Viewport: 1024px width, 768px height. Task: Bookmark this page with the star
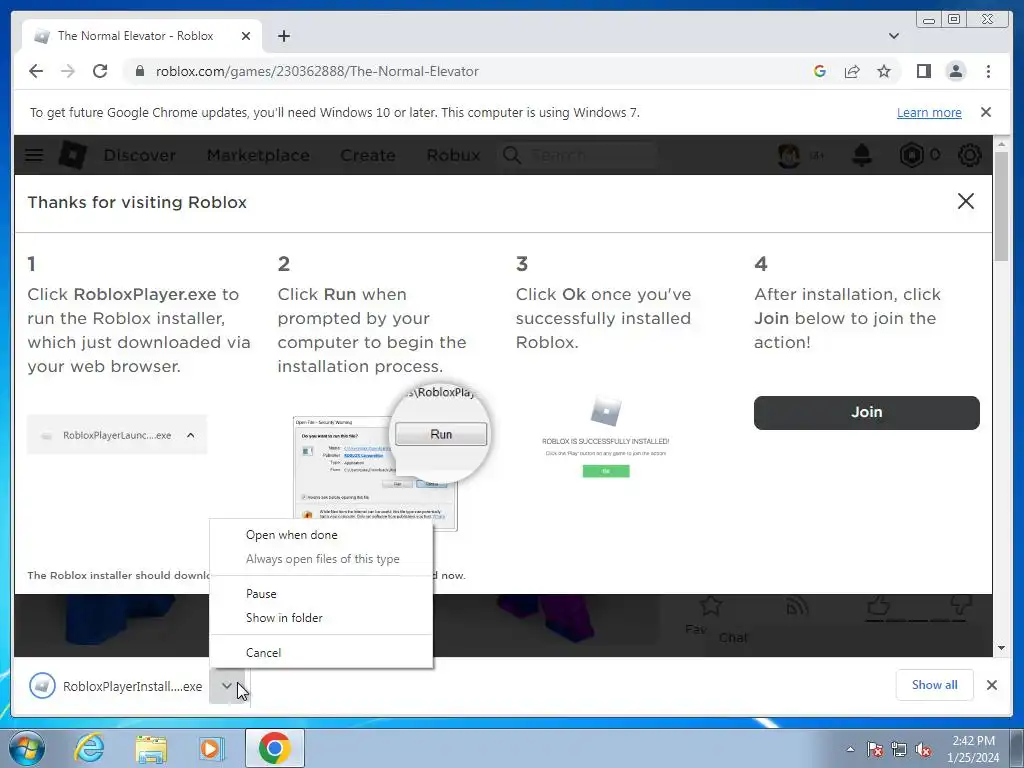coord(884,71)
